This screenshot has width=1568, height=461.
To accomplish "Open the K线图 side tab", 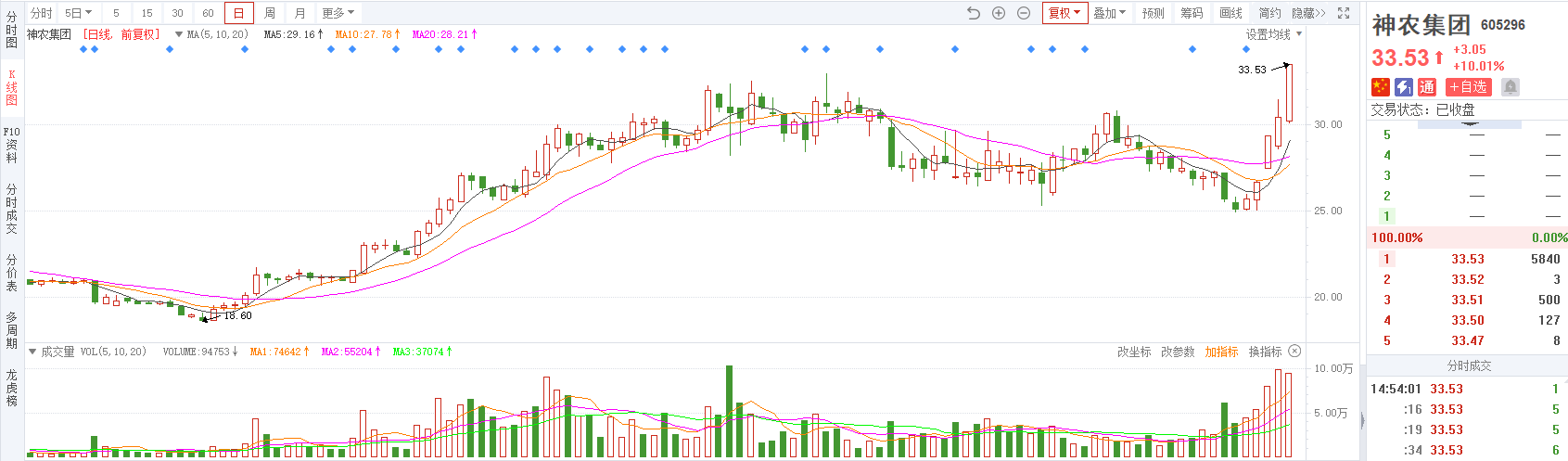I will 11,87.
